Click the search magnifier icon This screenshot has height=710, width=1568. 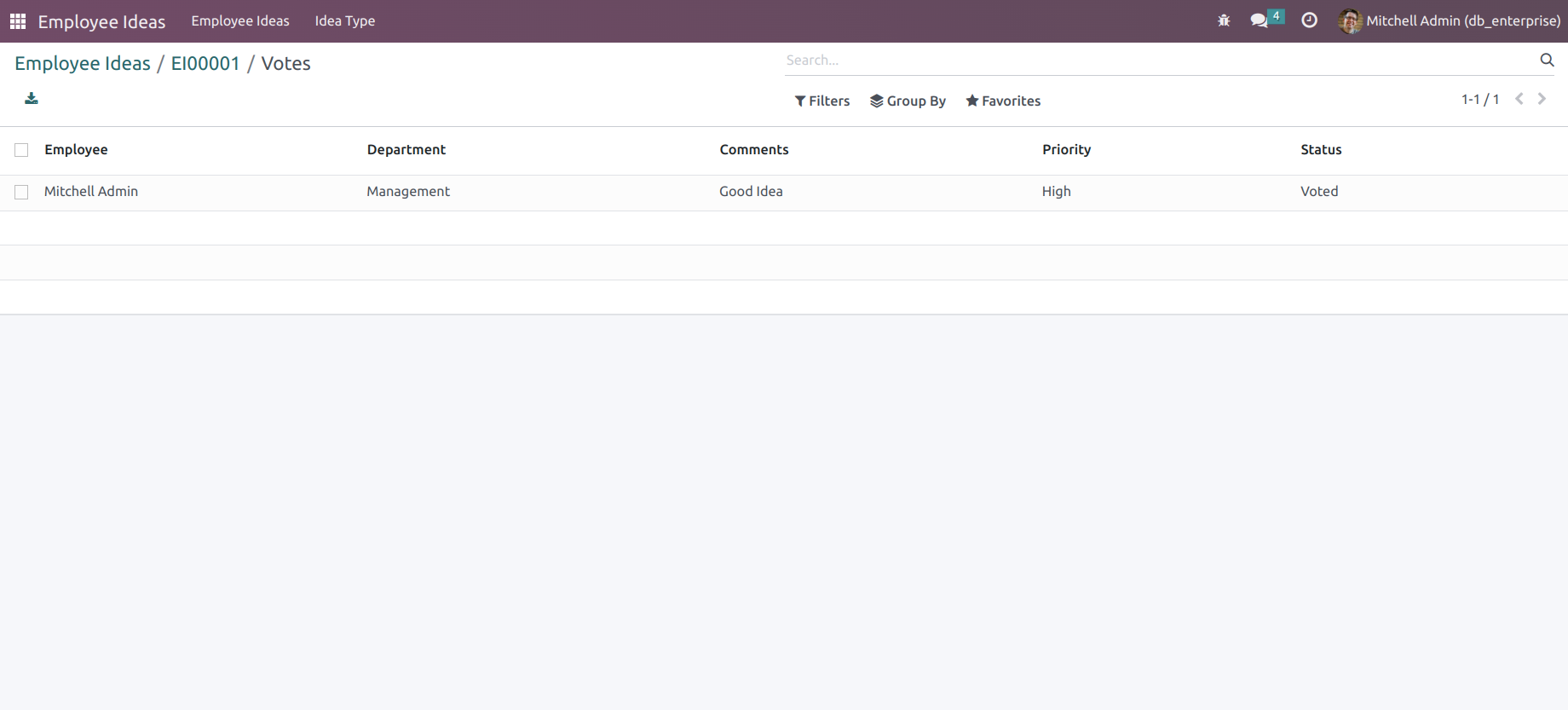(x=1547, y=60)
